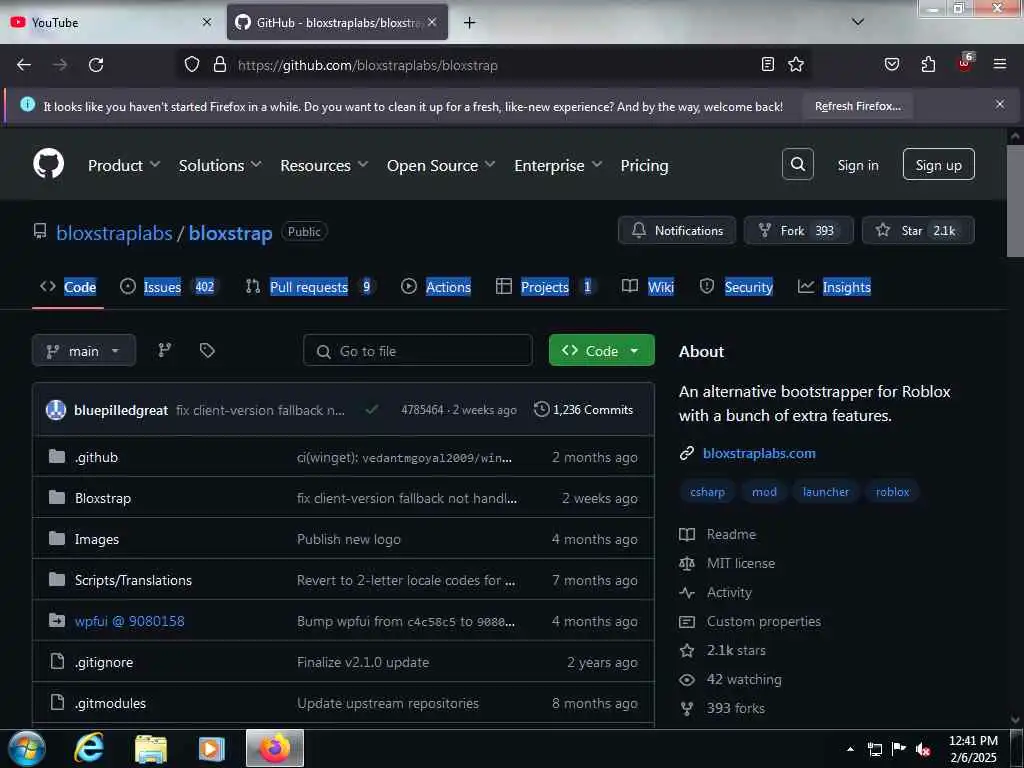Click the csharp topic tag
1024x768 pixels.
[x=707, y=492]
